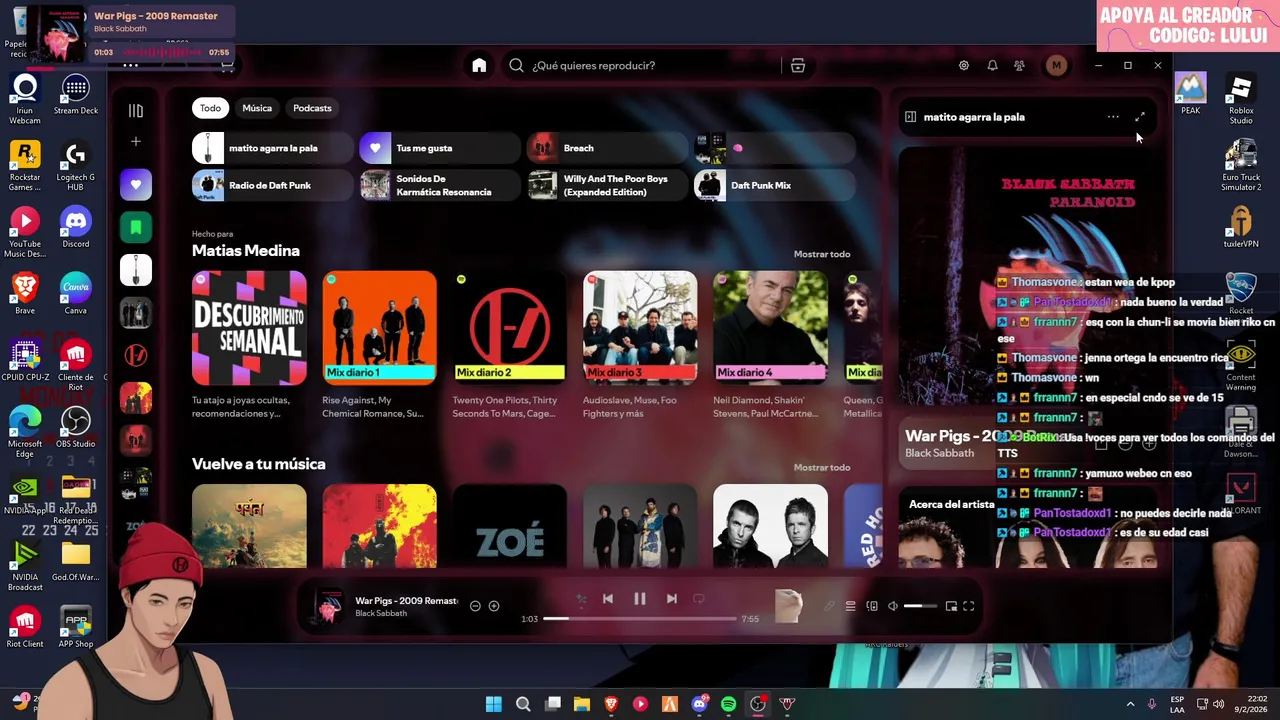Click 'Mostrar todo' for Matias Medina section
The height and width of the screenshot is (720, 1280).
[822, 254]
